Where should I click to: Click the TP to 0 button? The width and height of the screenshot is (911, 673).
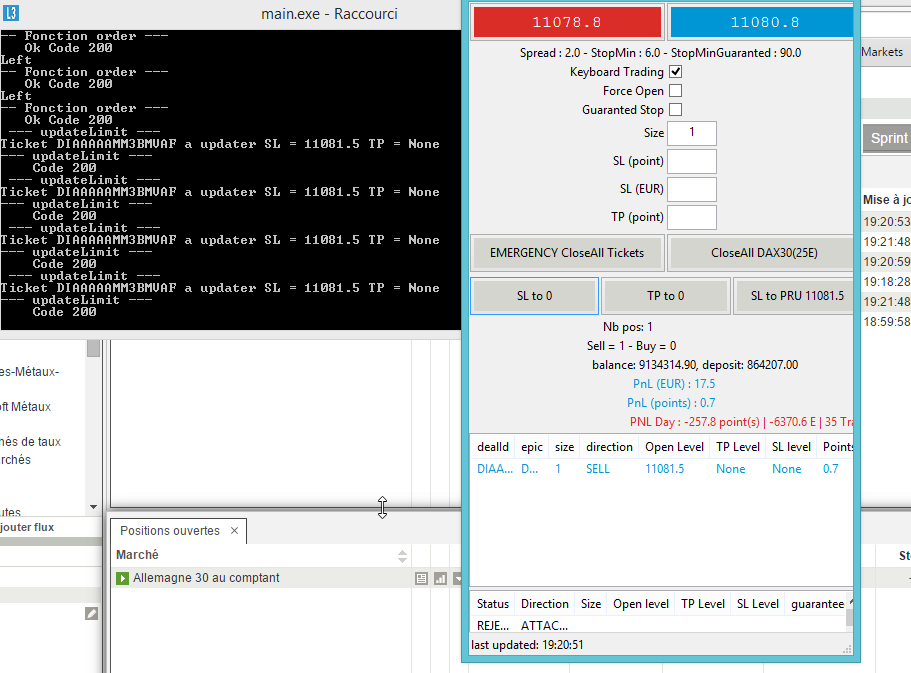tap(666, 296)
